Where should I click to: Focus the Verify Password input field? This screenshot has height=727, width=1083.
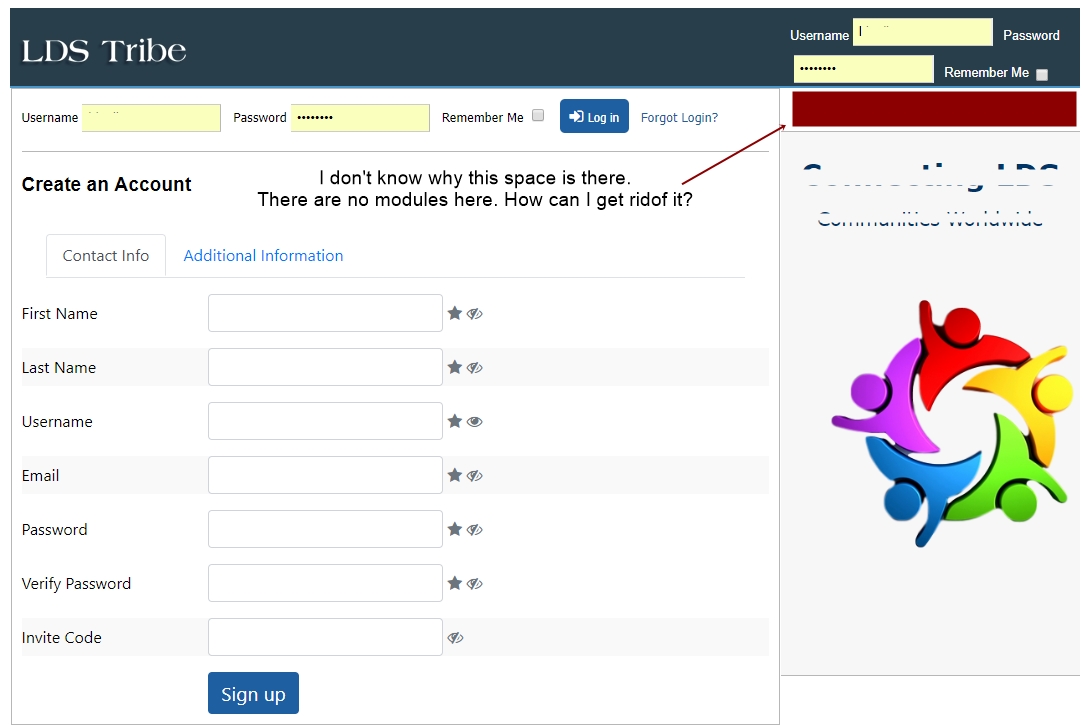(325, 583)
